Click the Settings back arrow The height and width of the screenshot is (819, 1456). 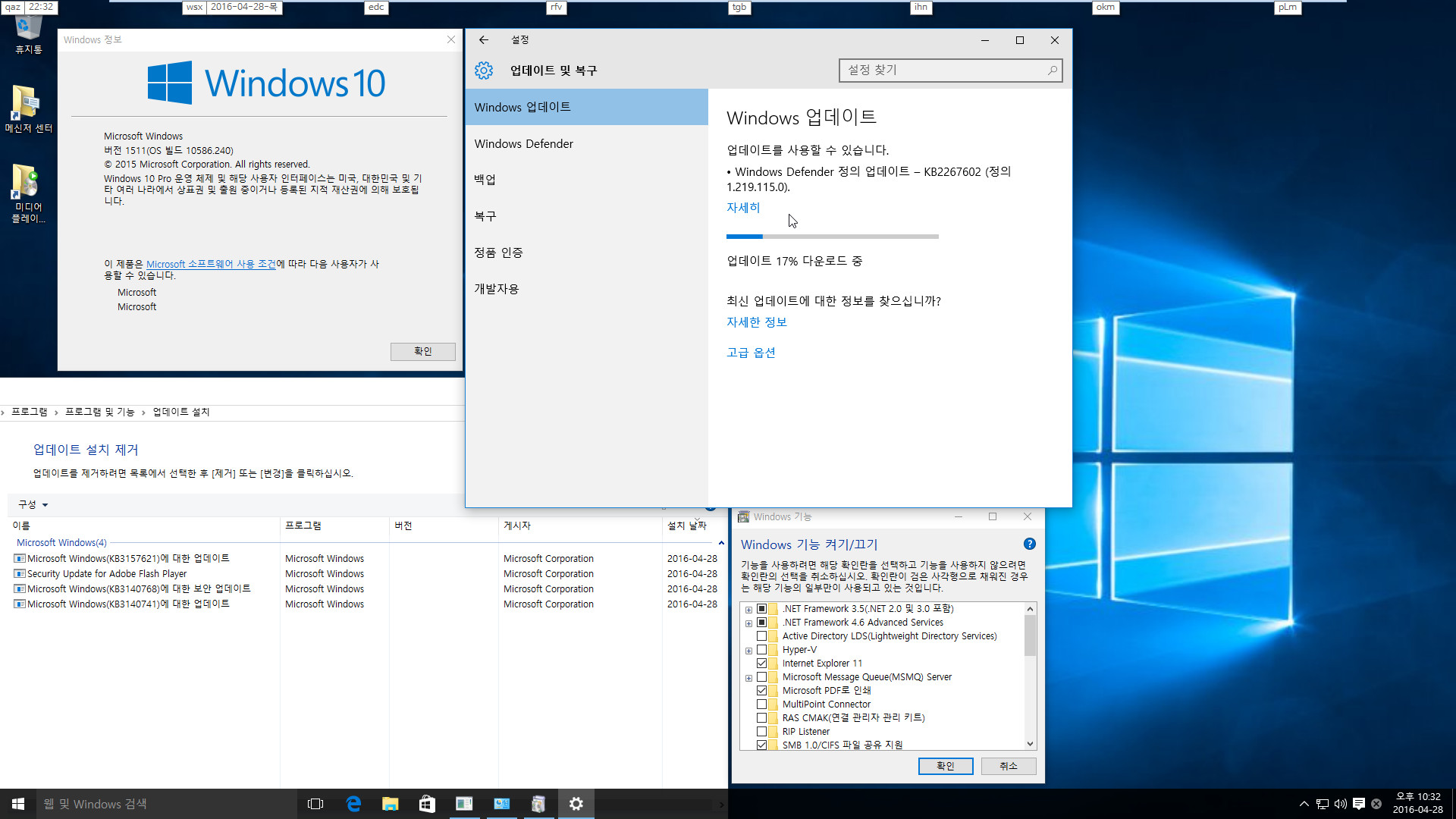click(x=483, y=40)
